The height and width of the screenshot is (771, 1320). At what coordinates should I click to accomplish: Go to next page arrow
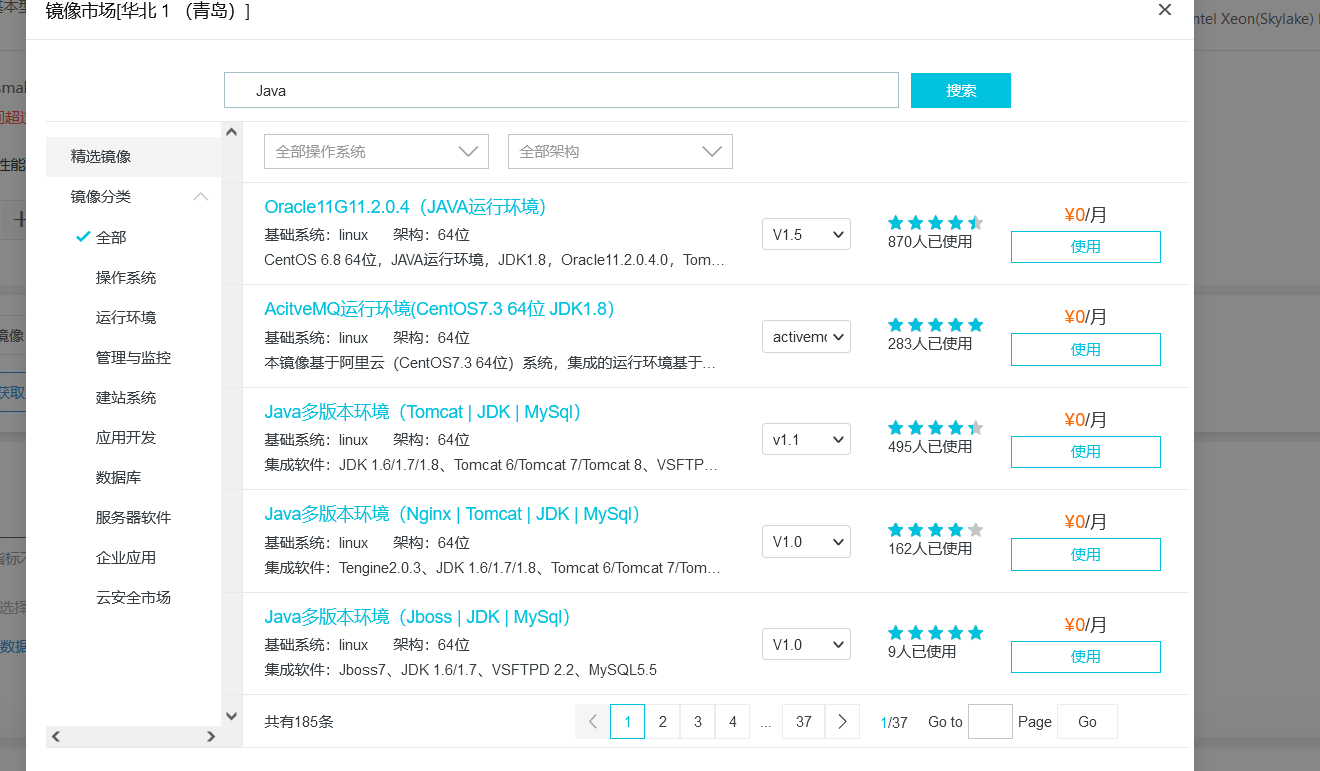tap(842, 721)
